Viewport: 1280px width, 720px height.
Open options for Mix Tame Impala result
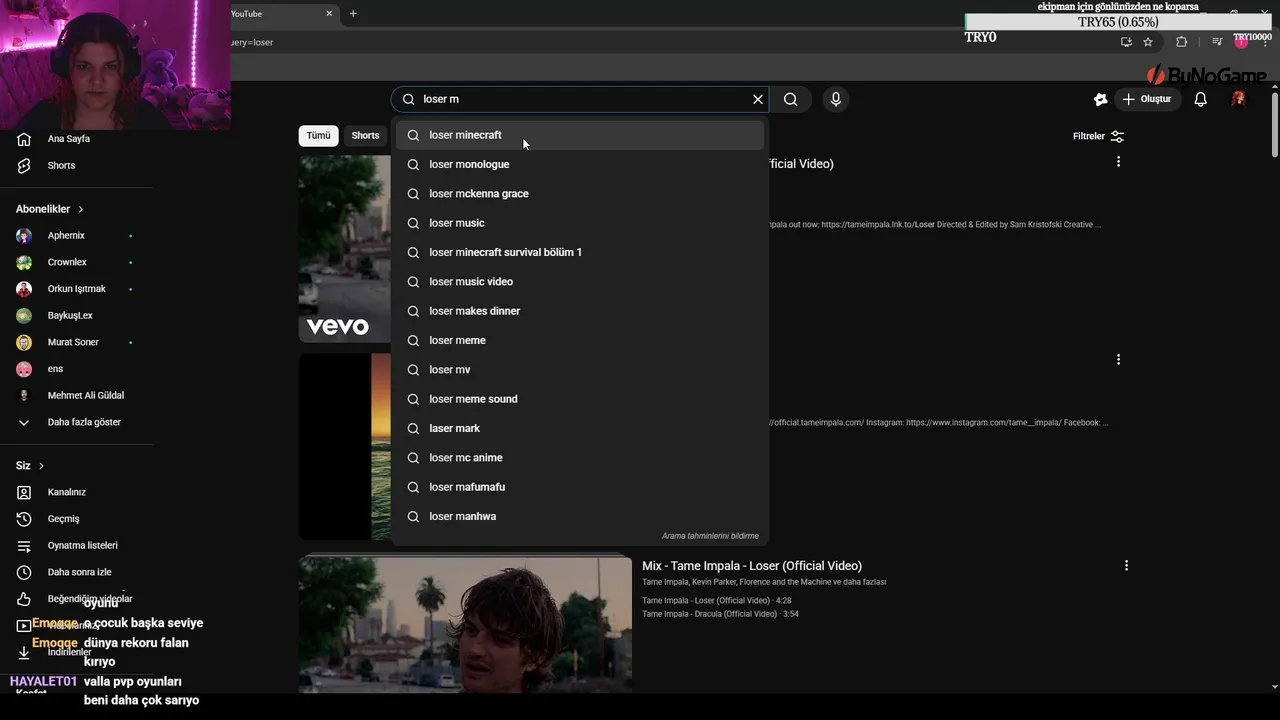point(1126,566)
